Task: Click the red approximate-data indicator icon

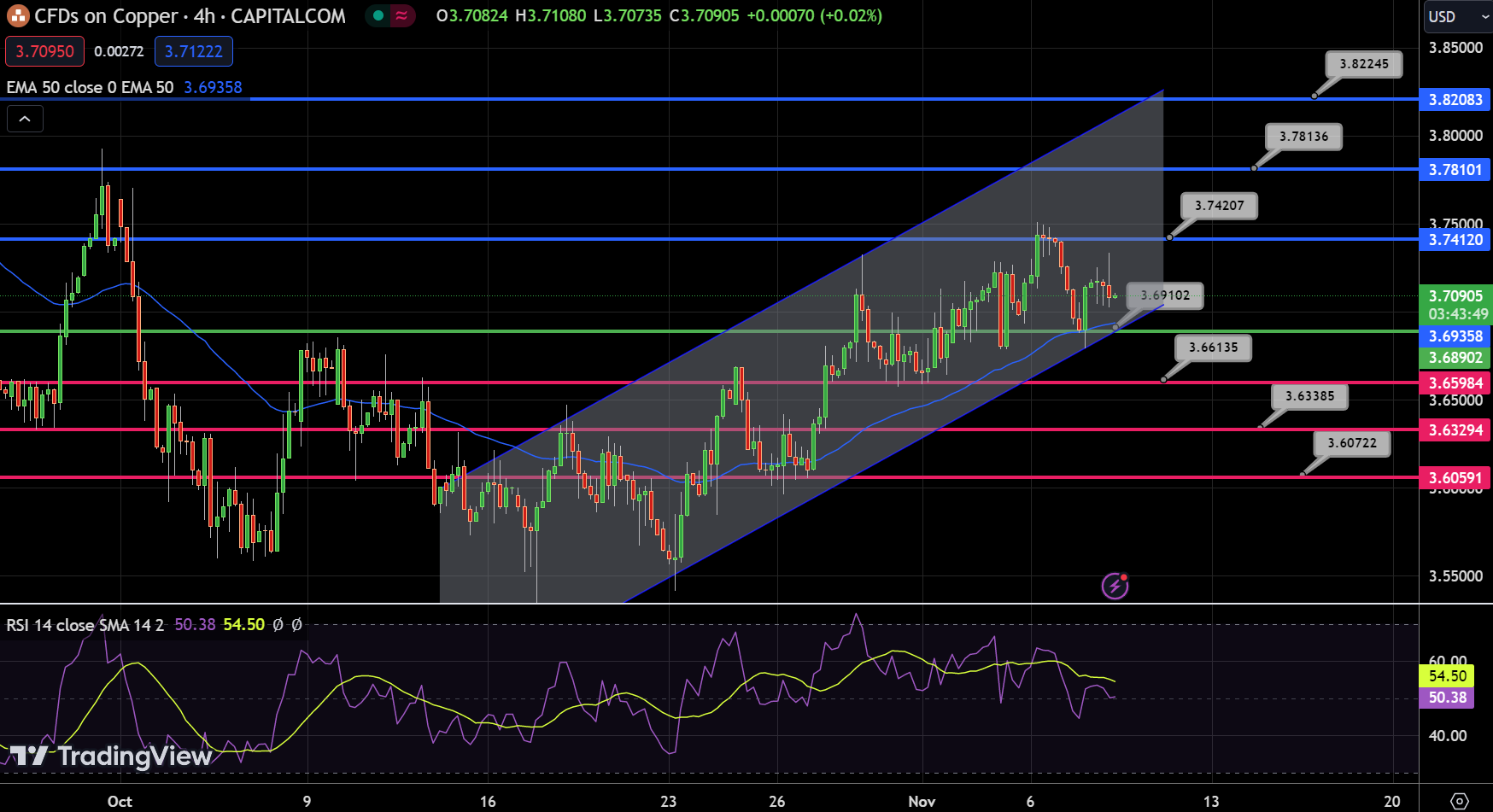Action: tap(401, 15)
